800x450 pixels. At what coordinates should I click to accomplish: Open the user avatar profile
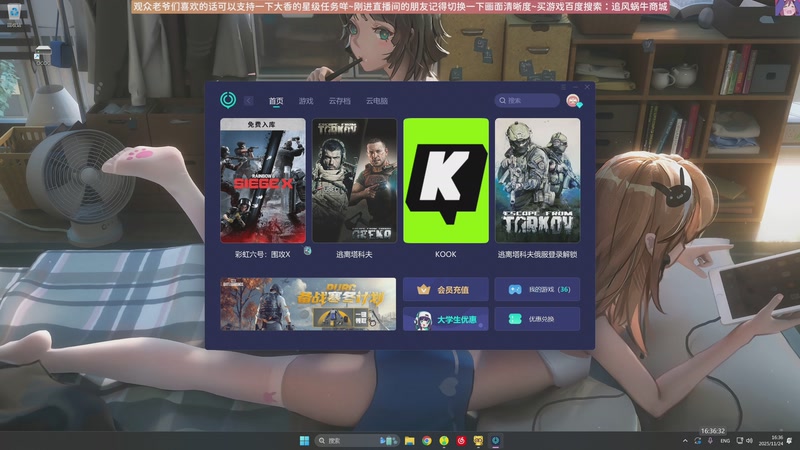(x=573, y=101)
